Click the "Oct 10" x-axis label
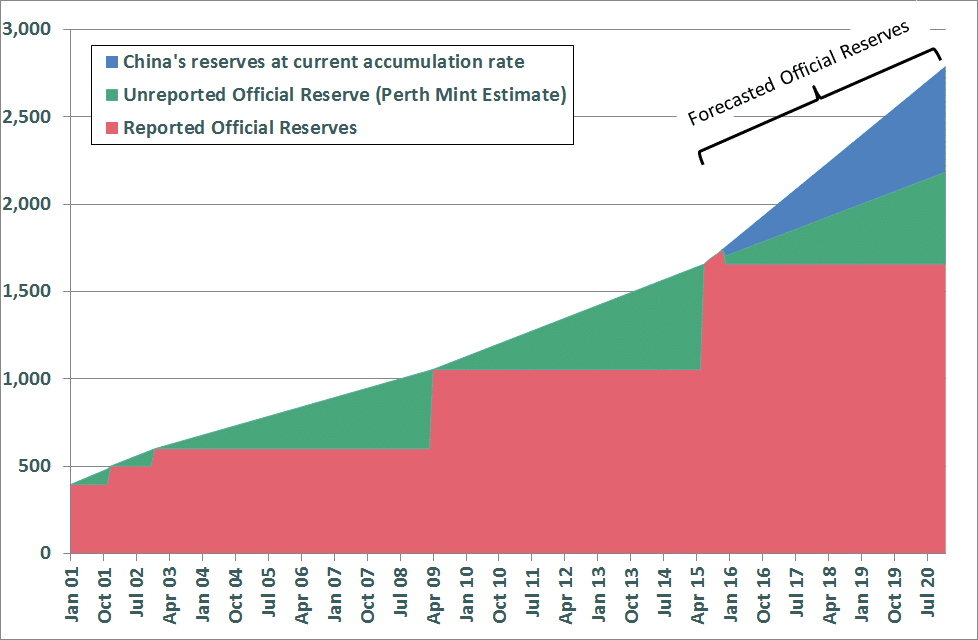This screenshot has width=978, height=640. point(500,594)
